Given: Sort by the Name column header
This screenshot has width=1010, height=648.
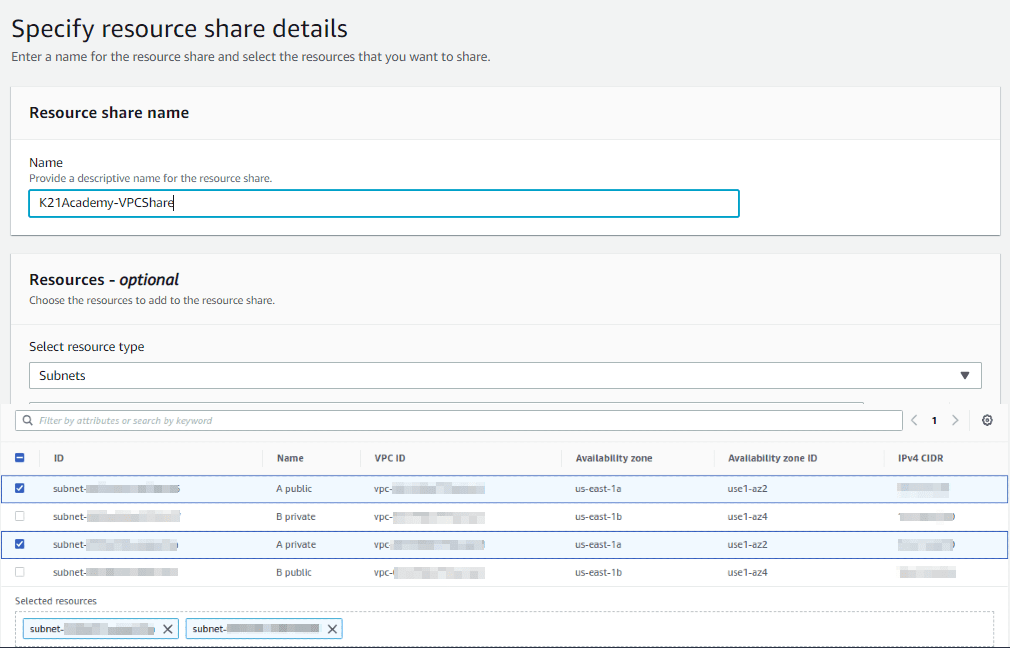Looking at the screenshot, I should pos(288,457).
